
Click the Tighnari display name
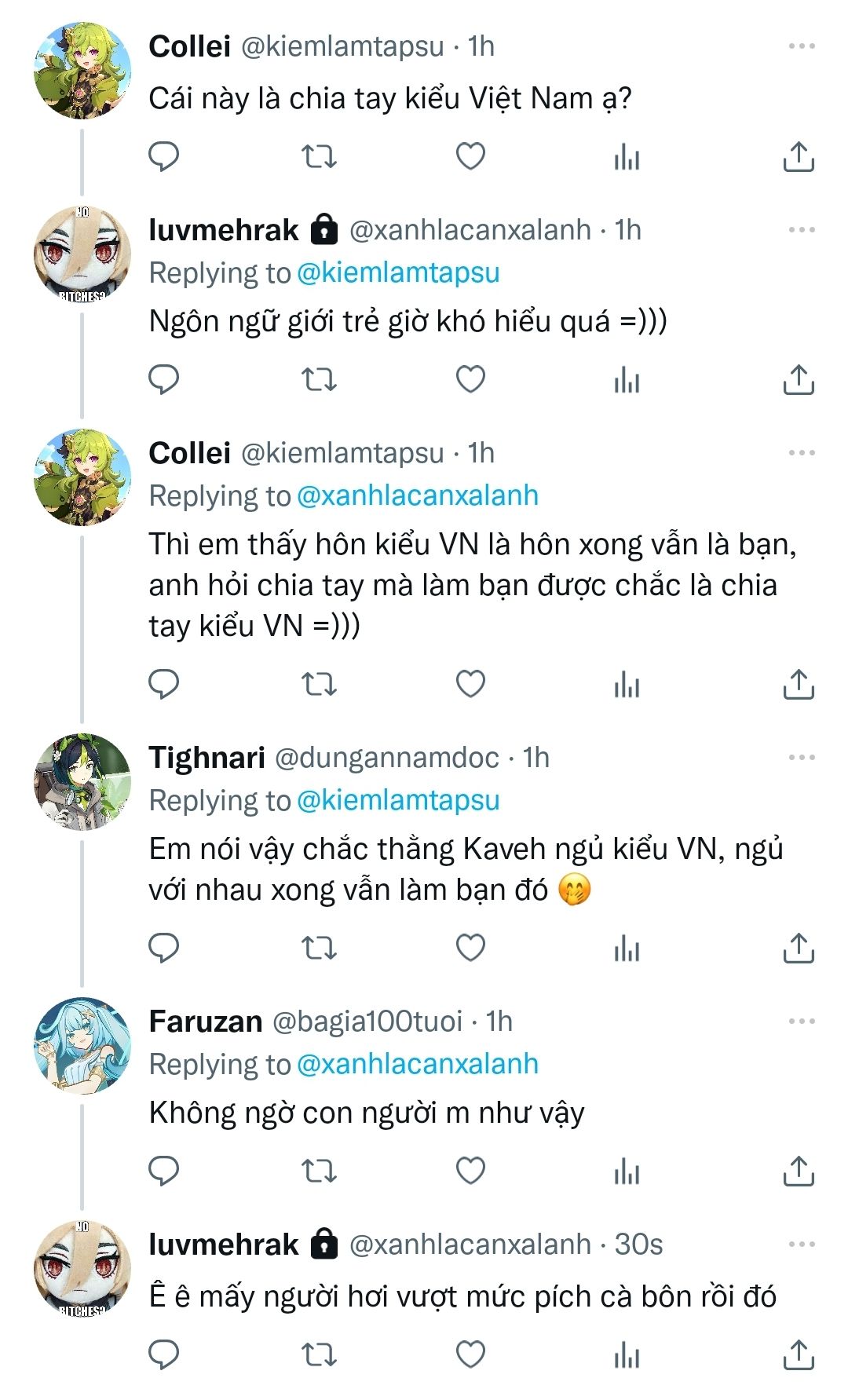click(x=207, y=758)
